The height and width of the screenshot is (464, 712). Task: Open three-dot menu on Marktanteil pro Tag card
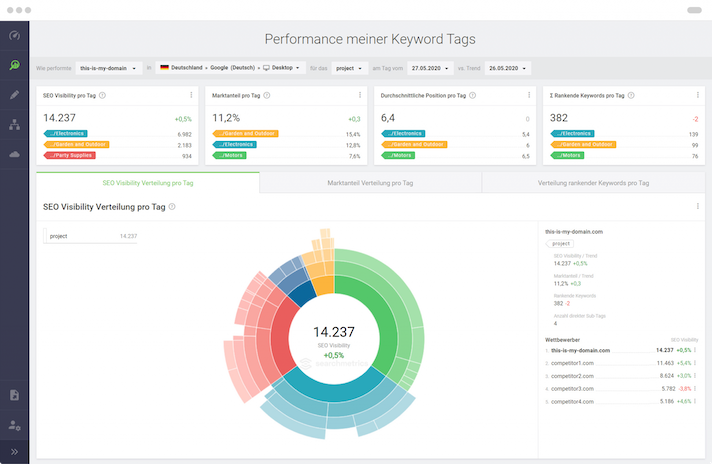click(360, 96)
